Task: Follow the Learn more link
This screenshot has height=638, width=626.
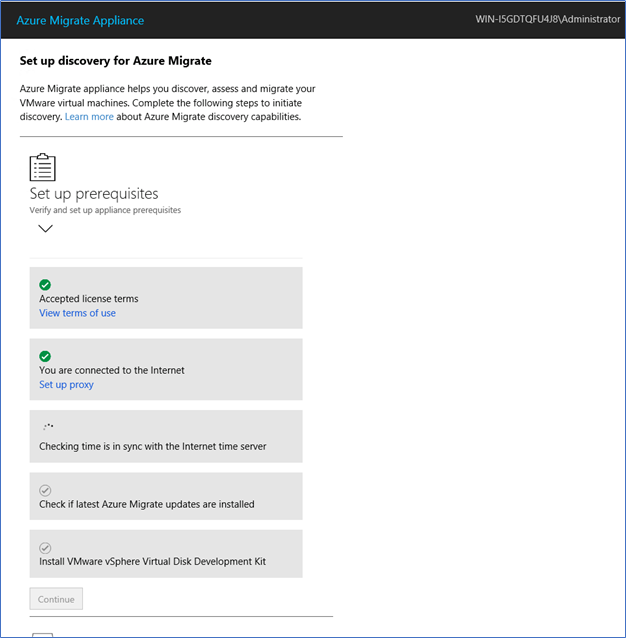Action: (89, 117)
